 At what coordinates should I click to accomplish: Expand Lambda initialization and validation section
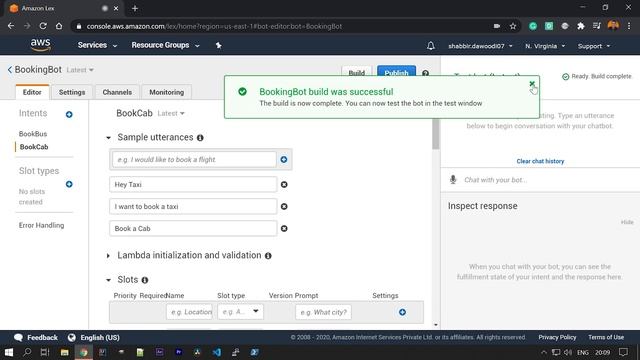108,256
